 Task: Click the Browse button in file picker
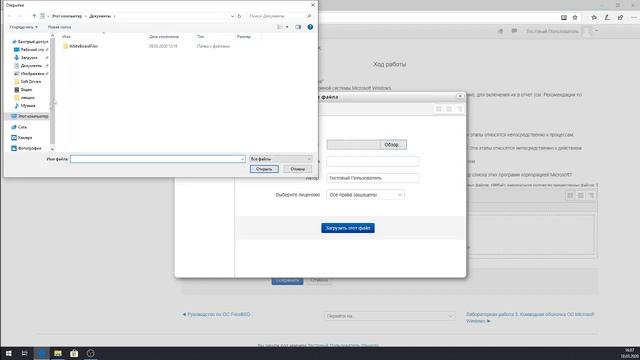pyautogui.click(x=393, y=144)
